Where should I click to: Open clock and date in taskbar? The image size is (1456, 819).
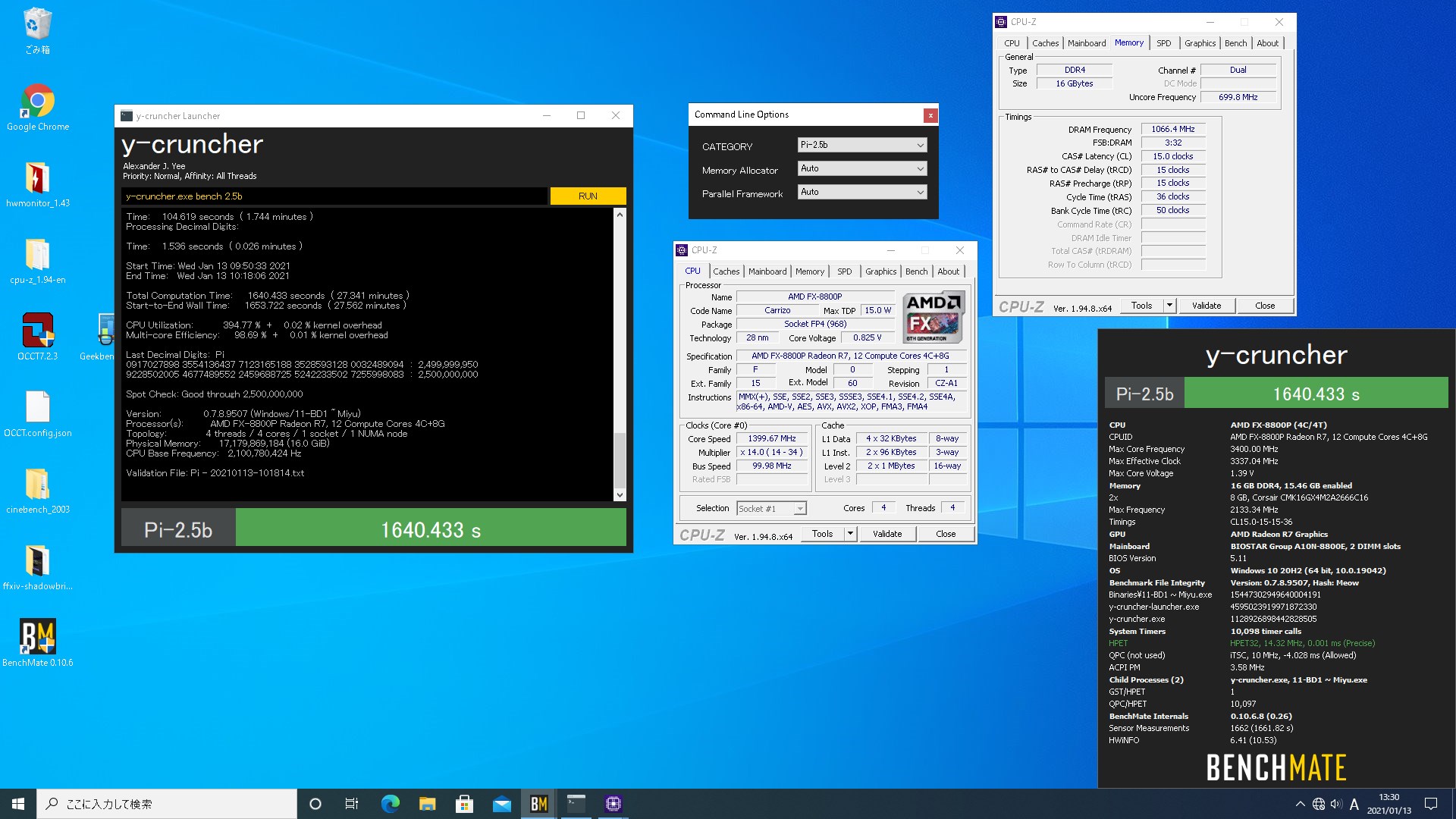click(x=1389, y=804)
